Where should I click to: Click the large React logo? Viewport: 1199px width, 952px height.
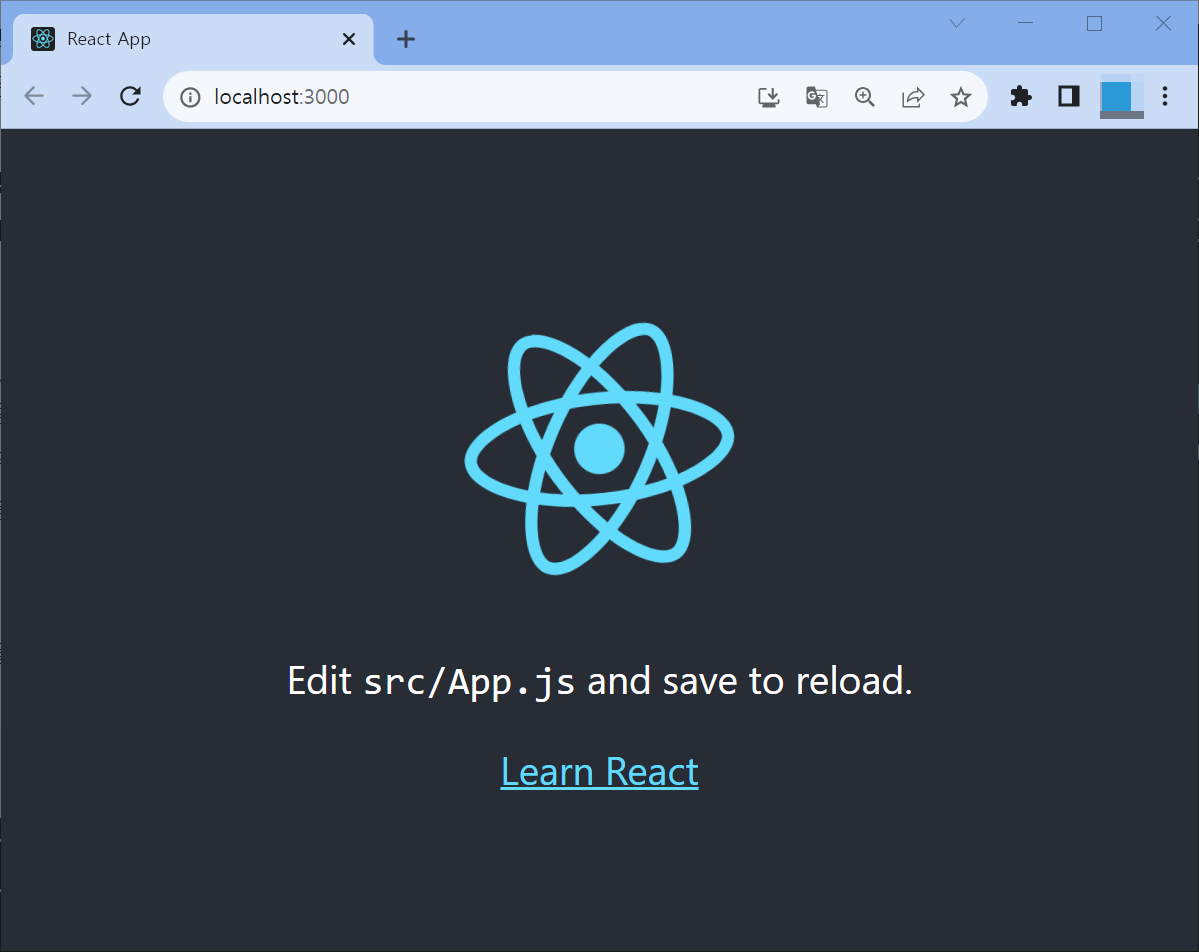click(600, 449)
